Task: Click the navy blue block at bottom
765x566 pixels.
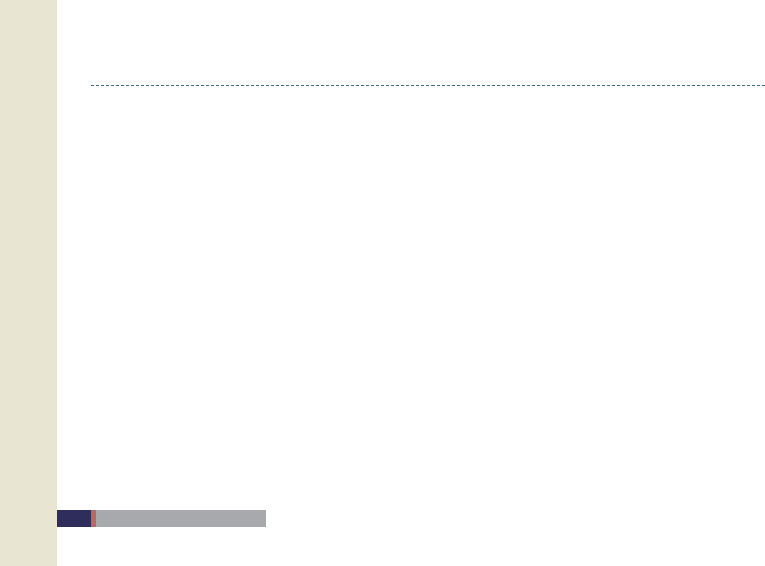Action: pos(74,518)
